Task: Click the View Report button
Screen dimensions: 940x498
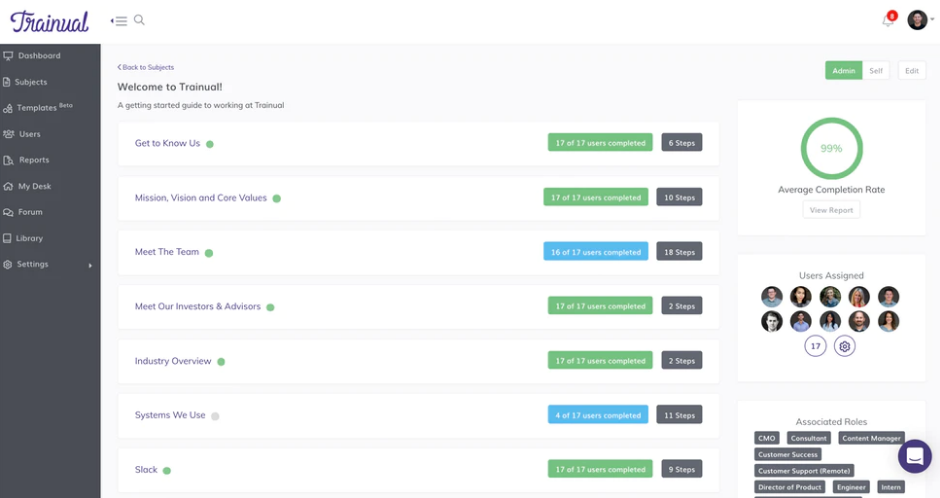Action: coord(831,210)
